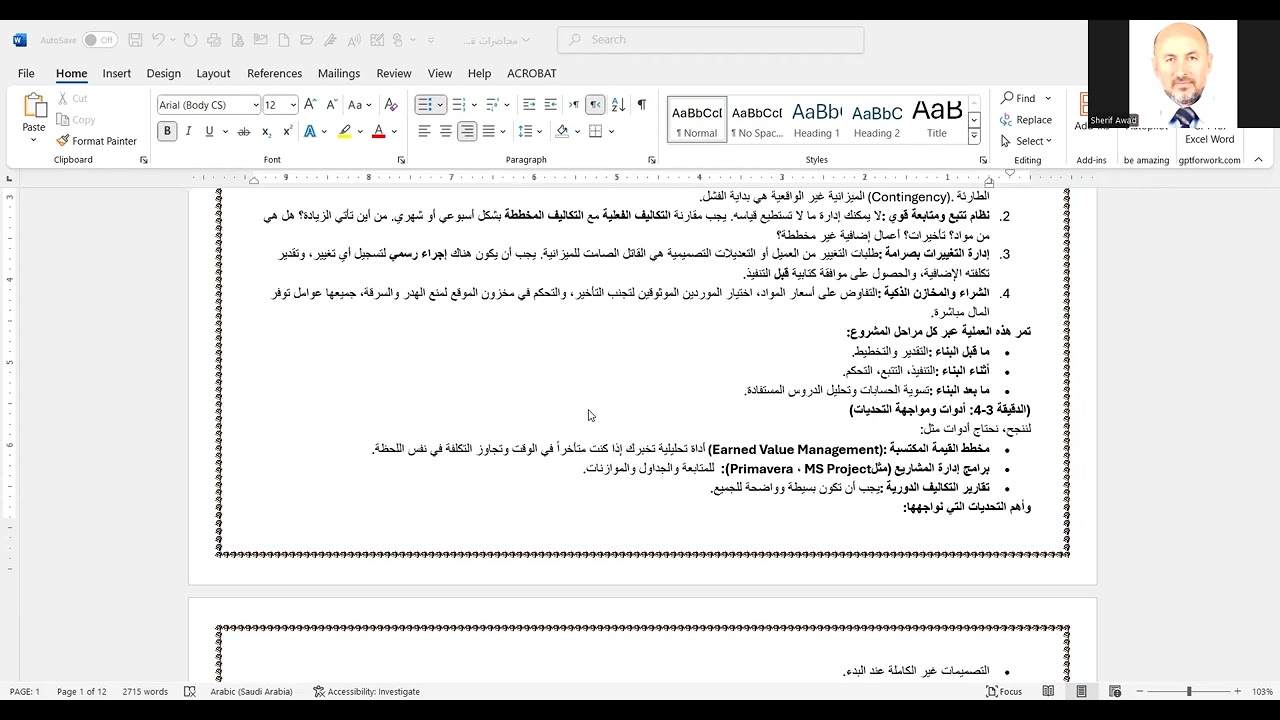Click the Multilevel List icon
The image size is (1280, 720).
(x=492, y=105)
